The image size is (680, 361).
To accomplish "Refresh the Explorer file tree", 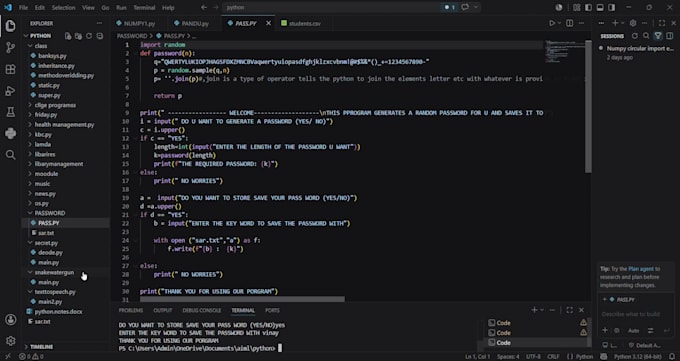I will click(x=89, y=36).
